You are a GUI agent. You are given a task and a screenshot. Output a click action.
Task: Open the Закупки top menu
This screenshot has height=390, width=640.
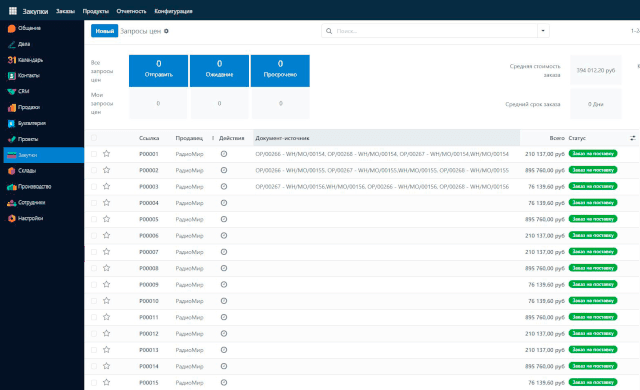(35, 11)
